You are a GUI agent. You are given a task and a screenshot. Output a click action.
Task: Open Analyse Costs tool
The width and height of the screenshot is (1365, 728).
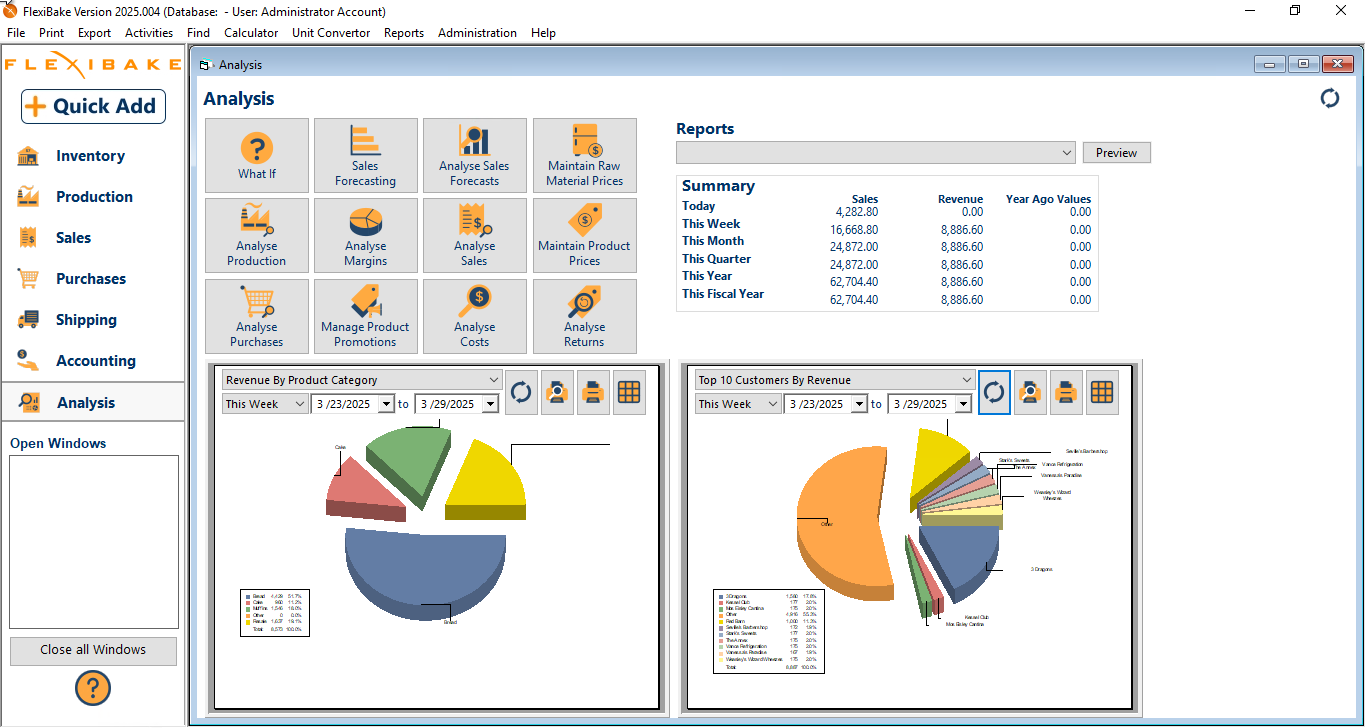click(475, 316)
